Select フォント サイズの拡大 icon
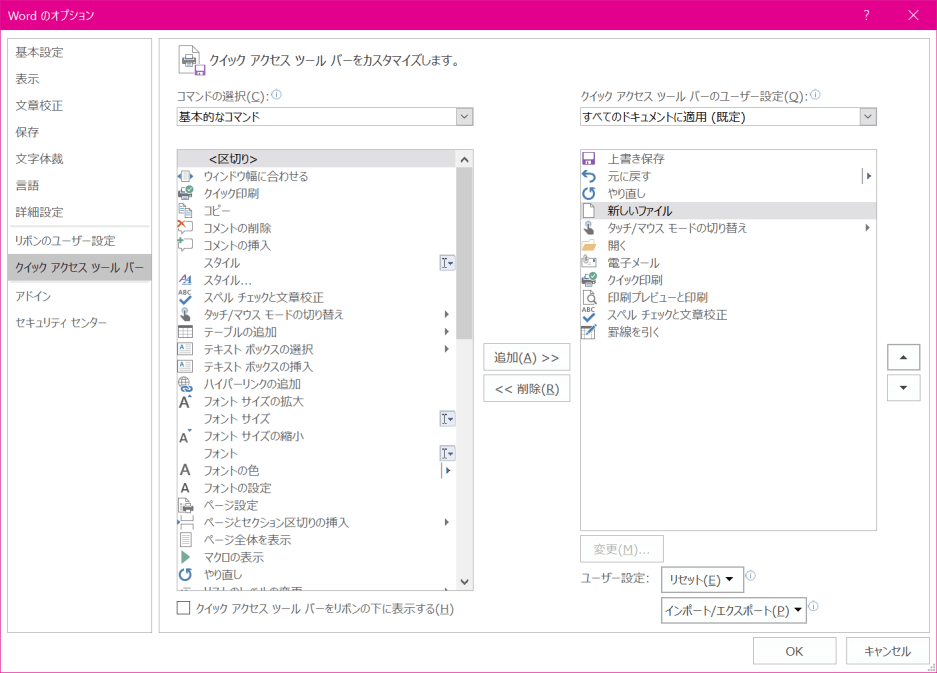937x673 pixels. tap(186, 401)
